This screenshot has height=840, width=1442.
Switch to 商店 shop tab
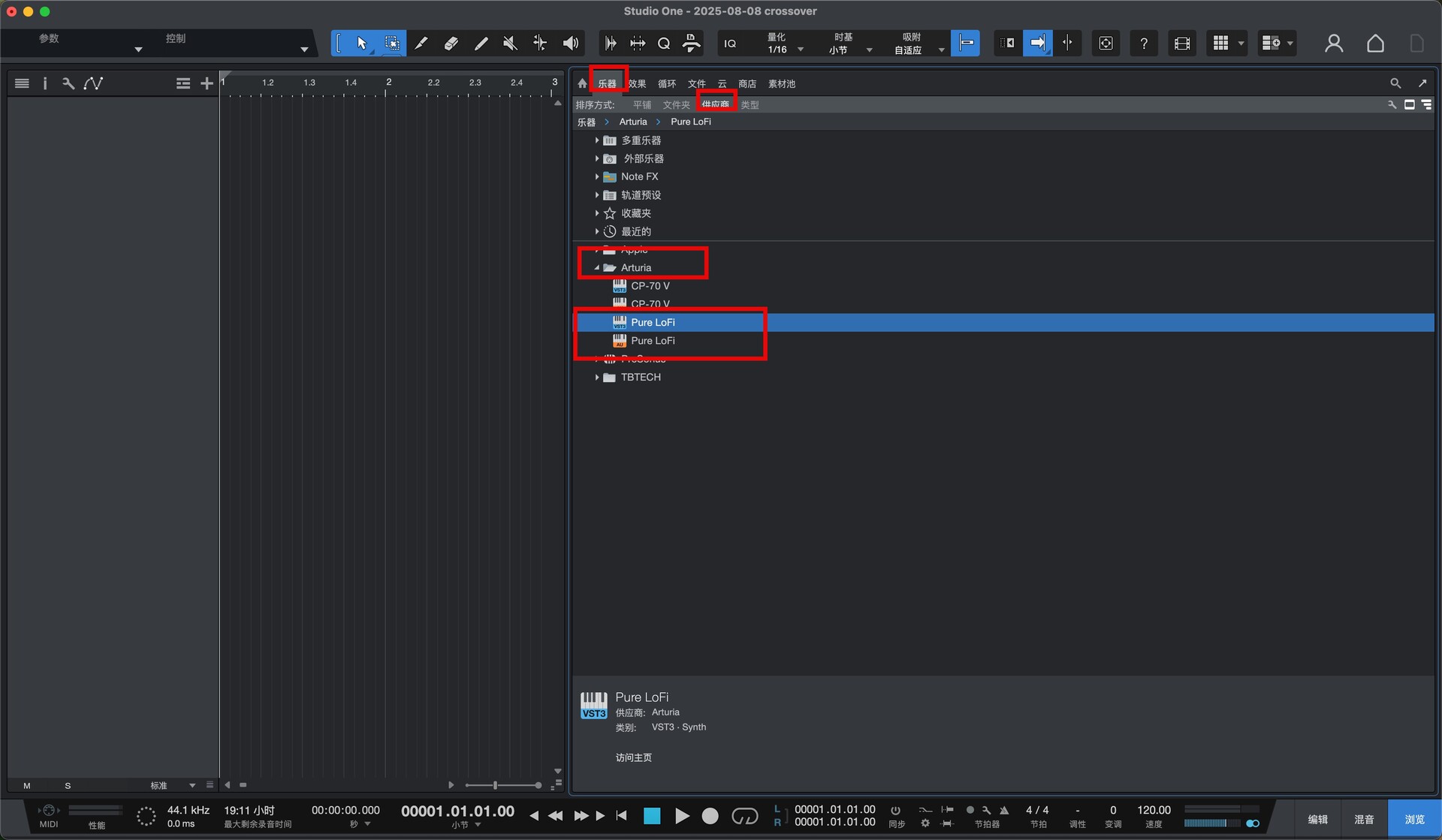tap(747, 83)
